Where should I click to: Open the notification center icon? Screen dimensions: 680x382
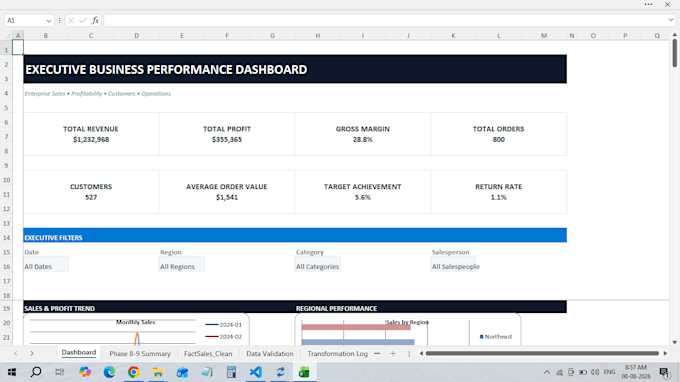tap(664, 372)
